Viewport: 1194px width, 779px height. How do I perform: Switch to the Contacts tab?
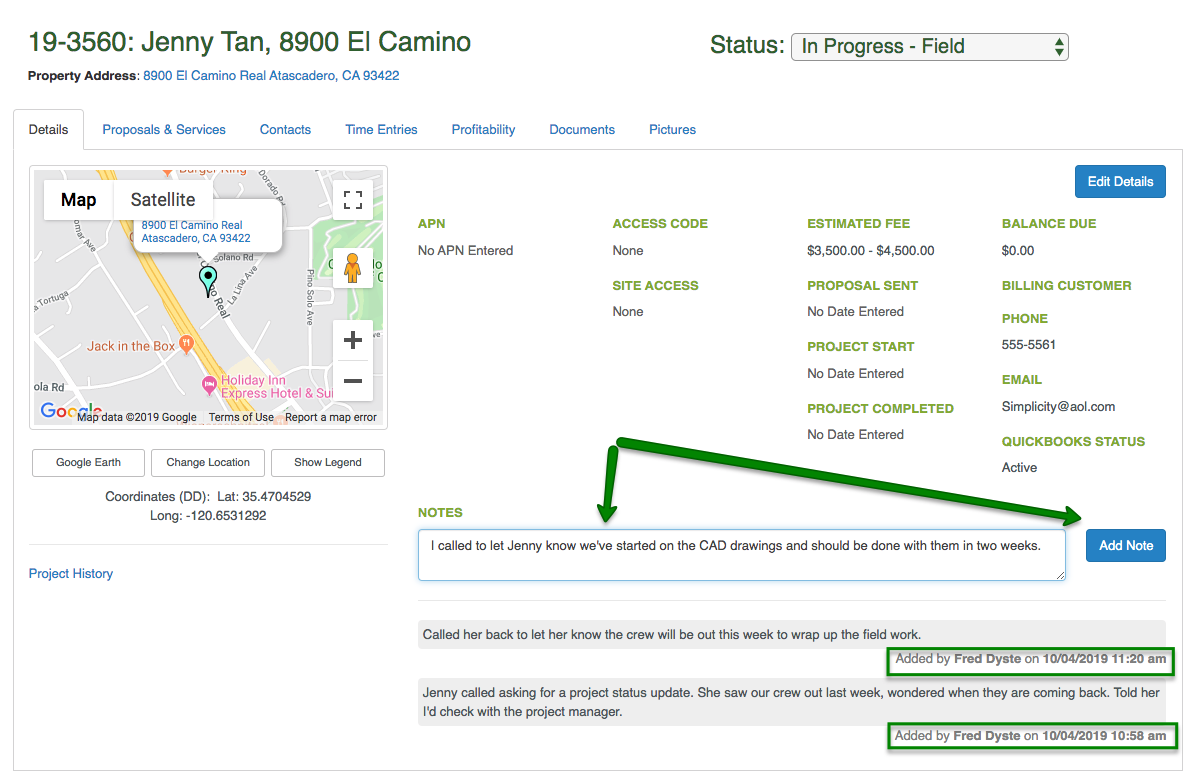[x=286, y=129]
